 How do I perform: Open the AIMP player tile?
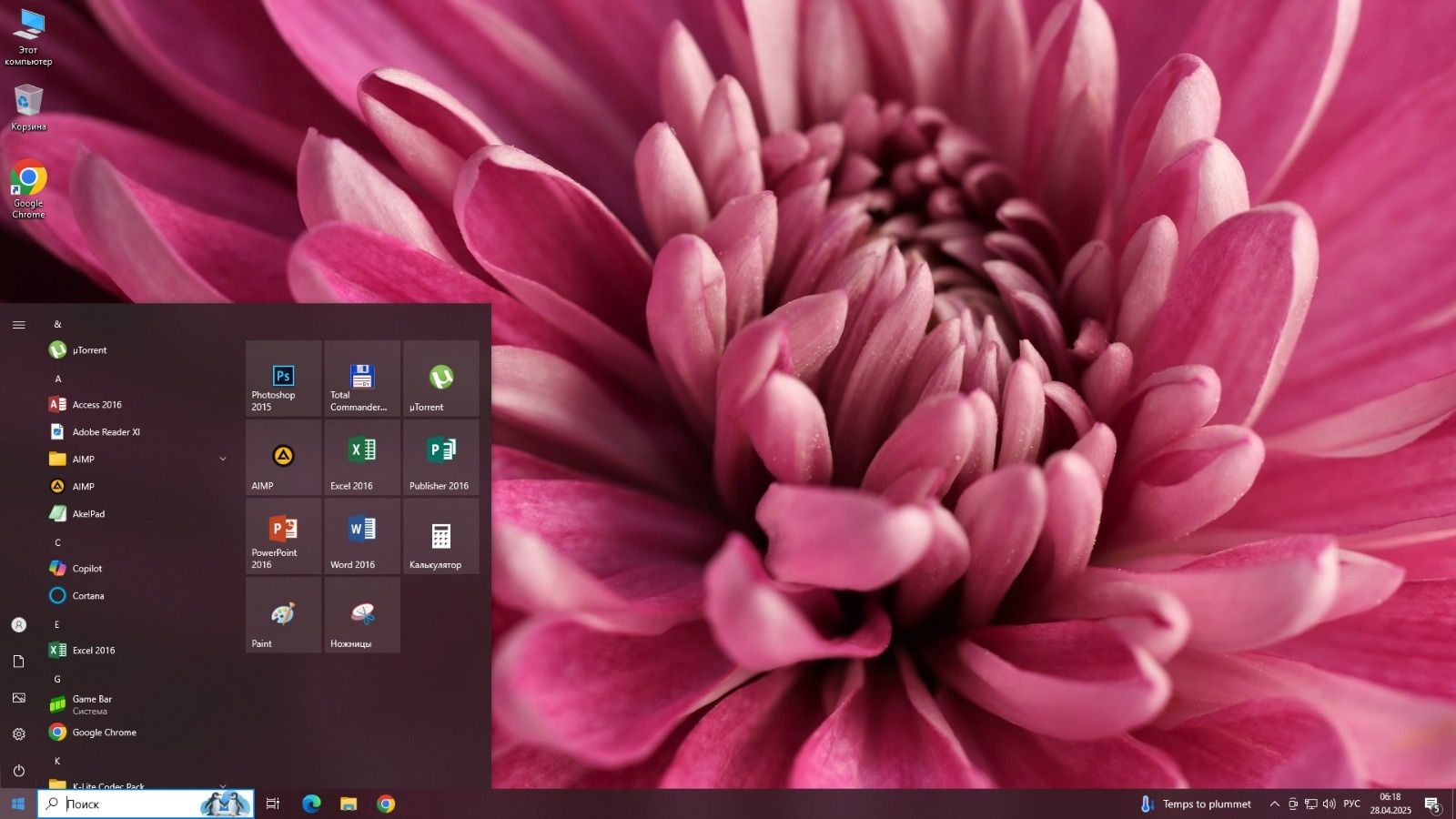tap(283, 458)
